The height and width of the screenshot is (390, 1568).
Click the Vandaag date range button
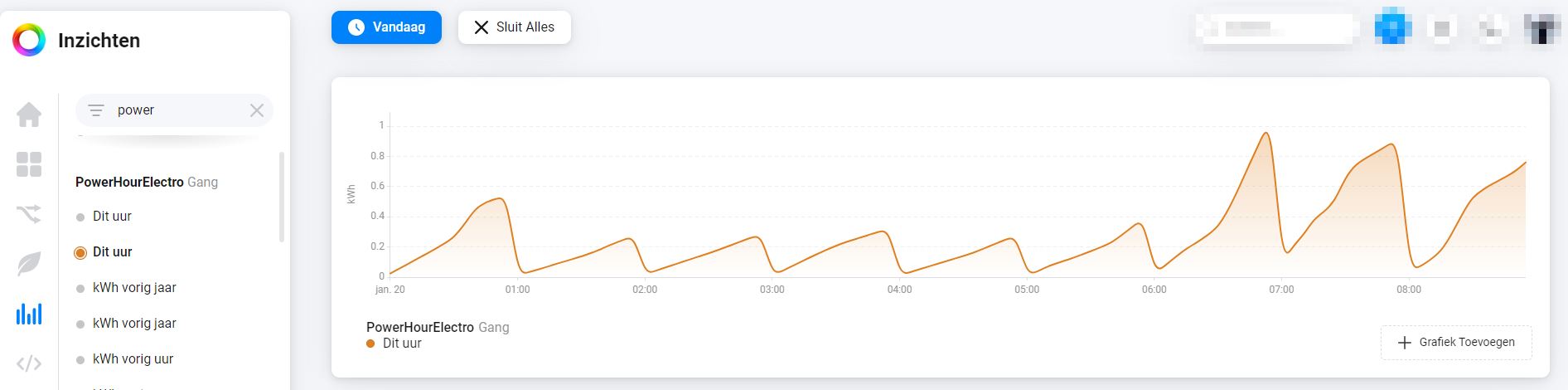click(x=386, y=27)
